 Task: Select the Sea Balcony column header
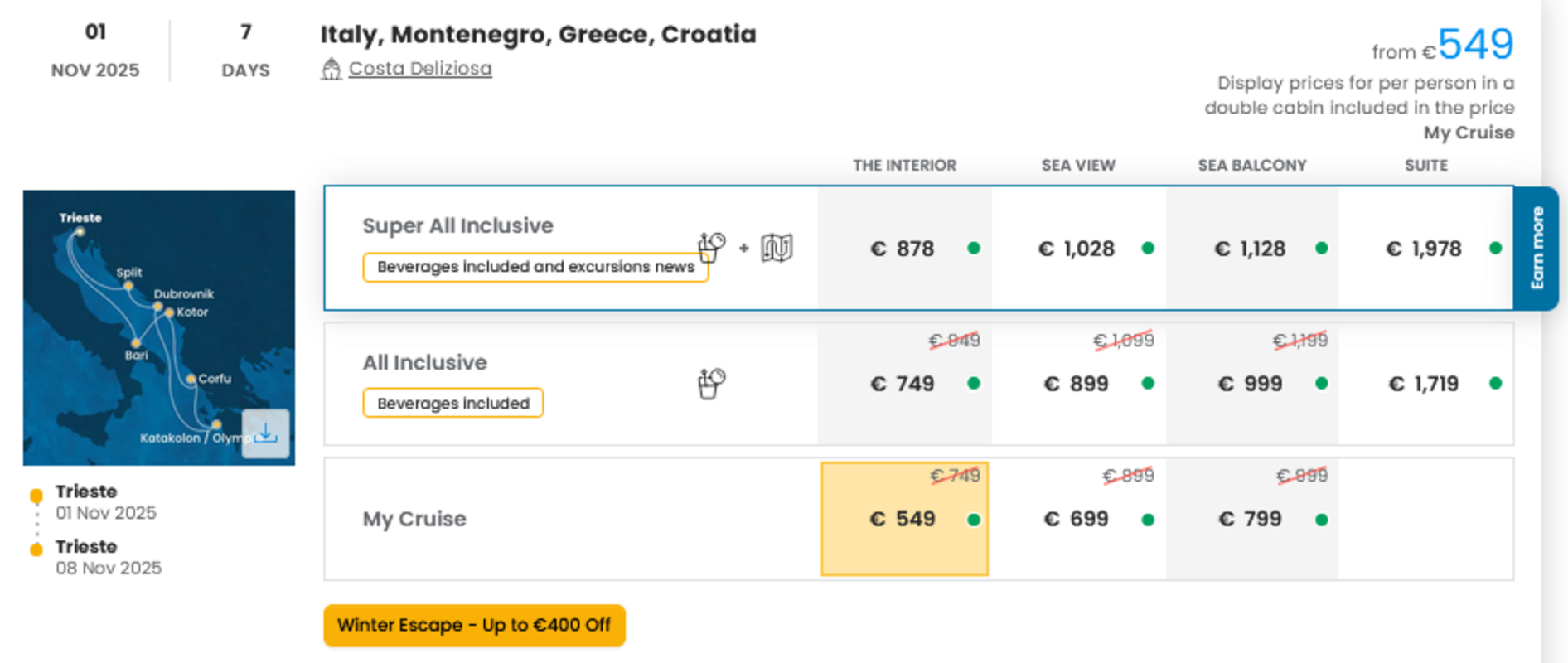1251,166
